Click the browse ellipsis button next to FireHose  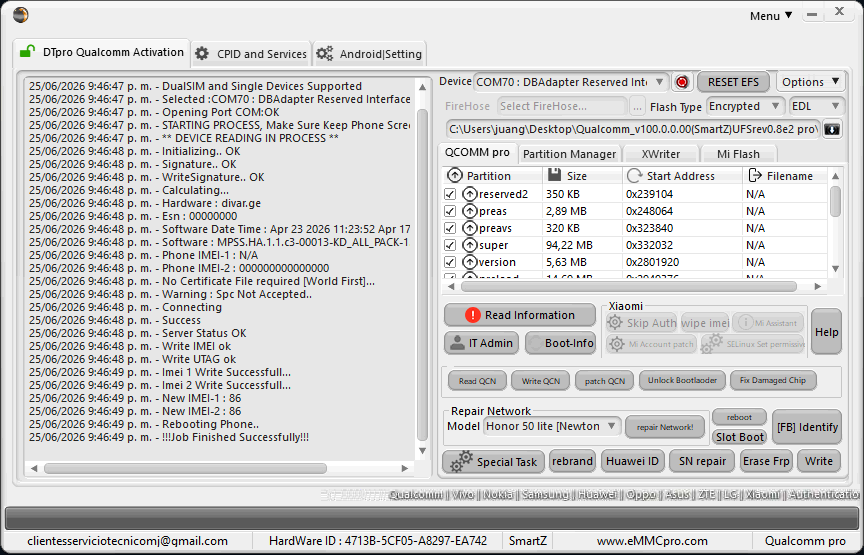[x=637, y=106]
